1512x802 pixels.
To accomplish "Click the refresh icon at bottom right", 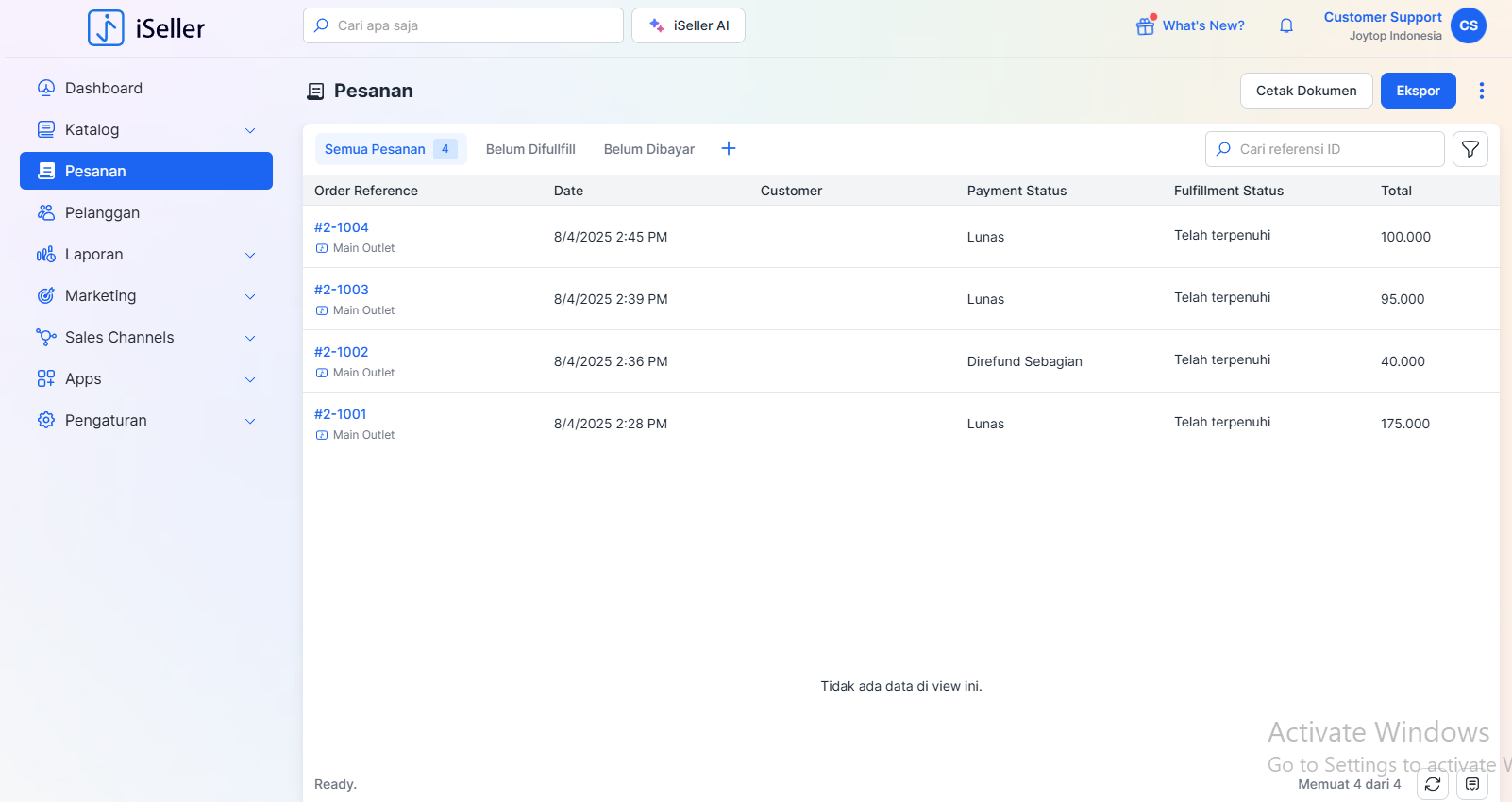I will click(x=1432, y=784).
